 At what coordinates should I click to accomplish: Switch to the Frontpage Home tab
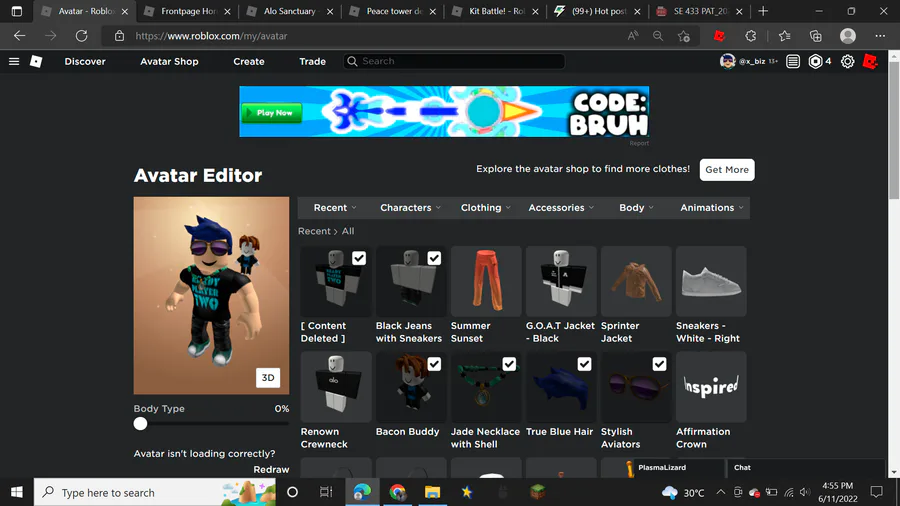pyautogui.click(x=187, y=11)
